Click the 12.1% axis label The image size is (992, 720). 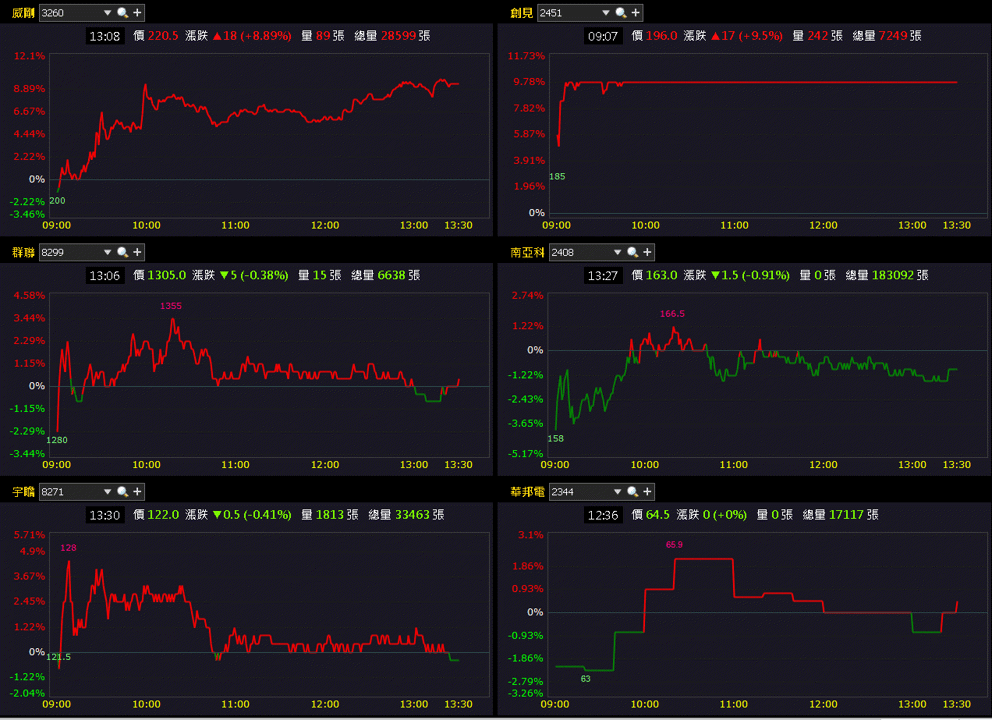tap(30, 56)
